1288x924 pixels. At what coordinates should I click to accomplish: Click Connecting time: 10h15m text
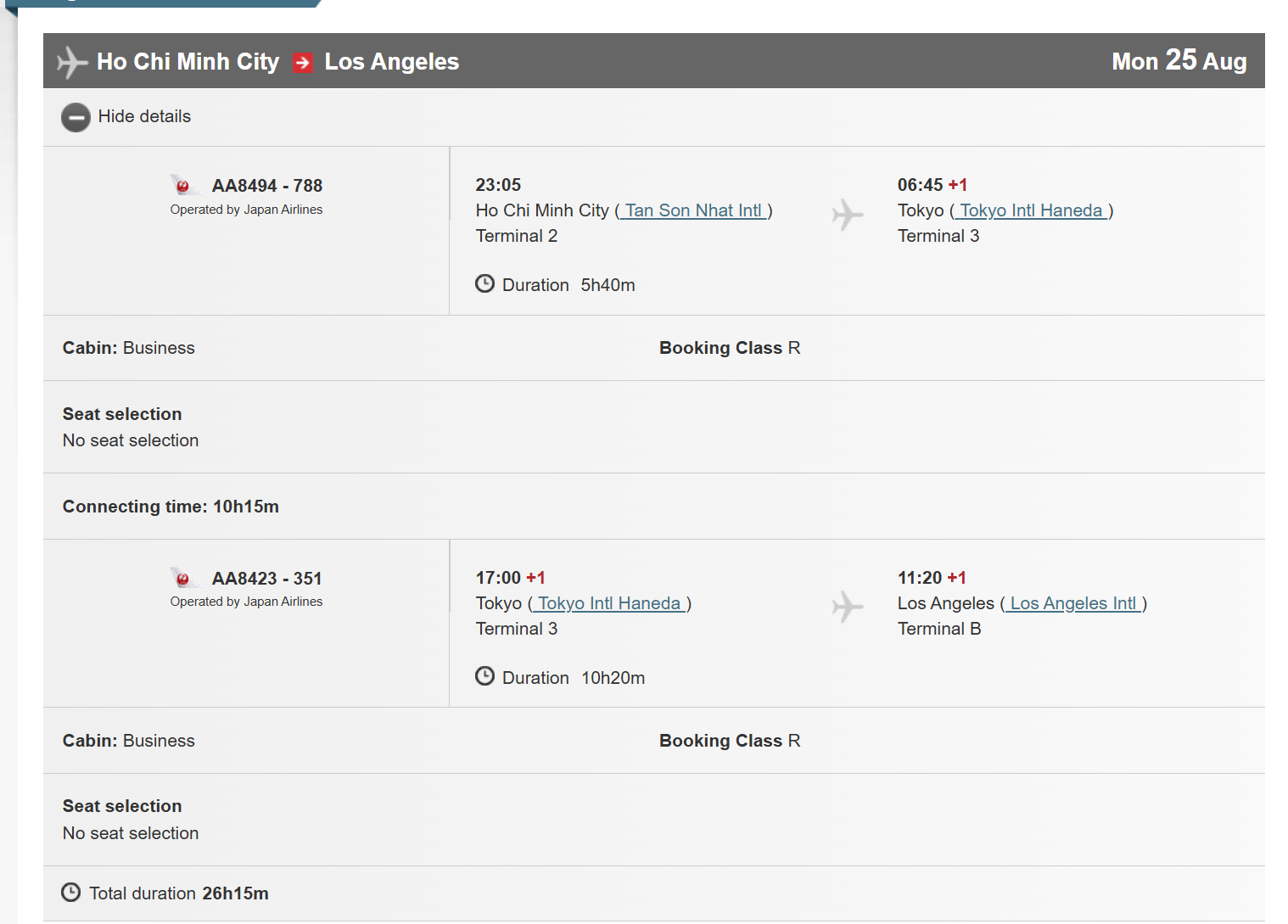(171, 507)
